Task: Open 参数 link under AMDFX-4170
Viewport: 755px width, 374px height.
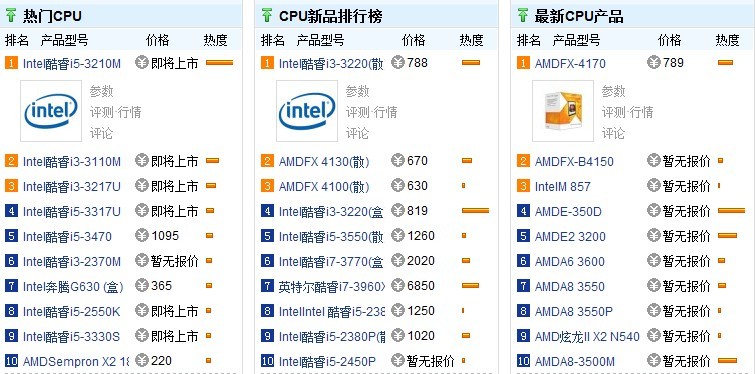Action: pos(613,91)
